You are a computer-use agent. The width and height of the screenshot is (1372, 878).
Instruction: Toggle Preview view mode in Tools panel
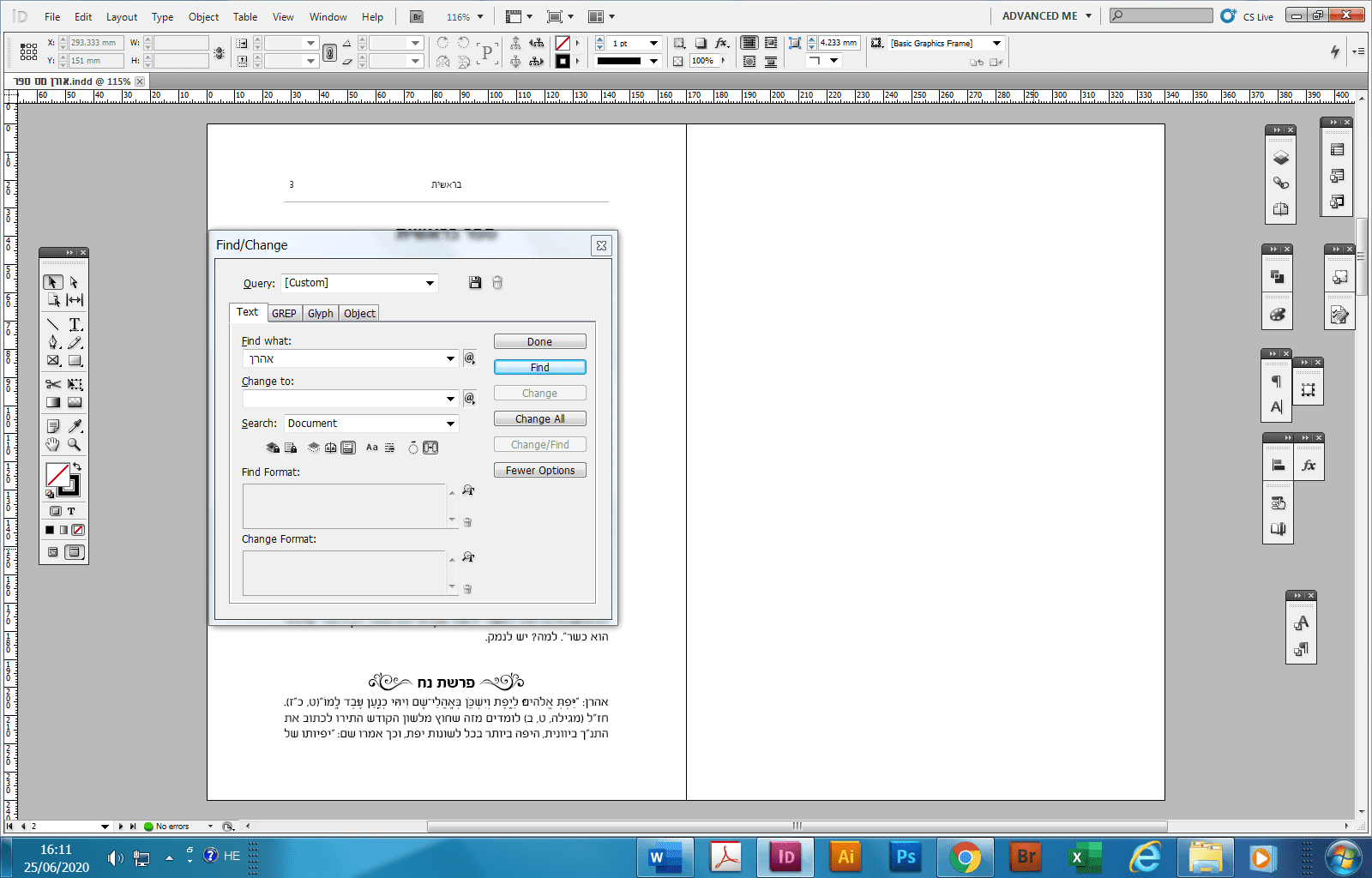point(75,552)
